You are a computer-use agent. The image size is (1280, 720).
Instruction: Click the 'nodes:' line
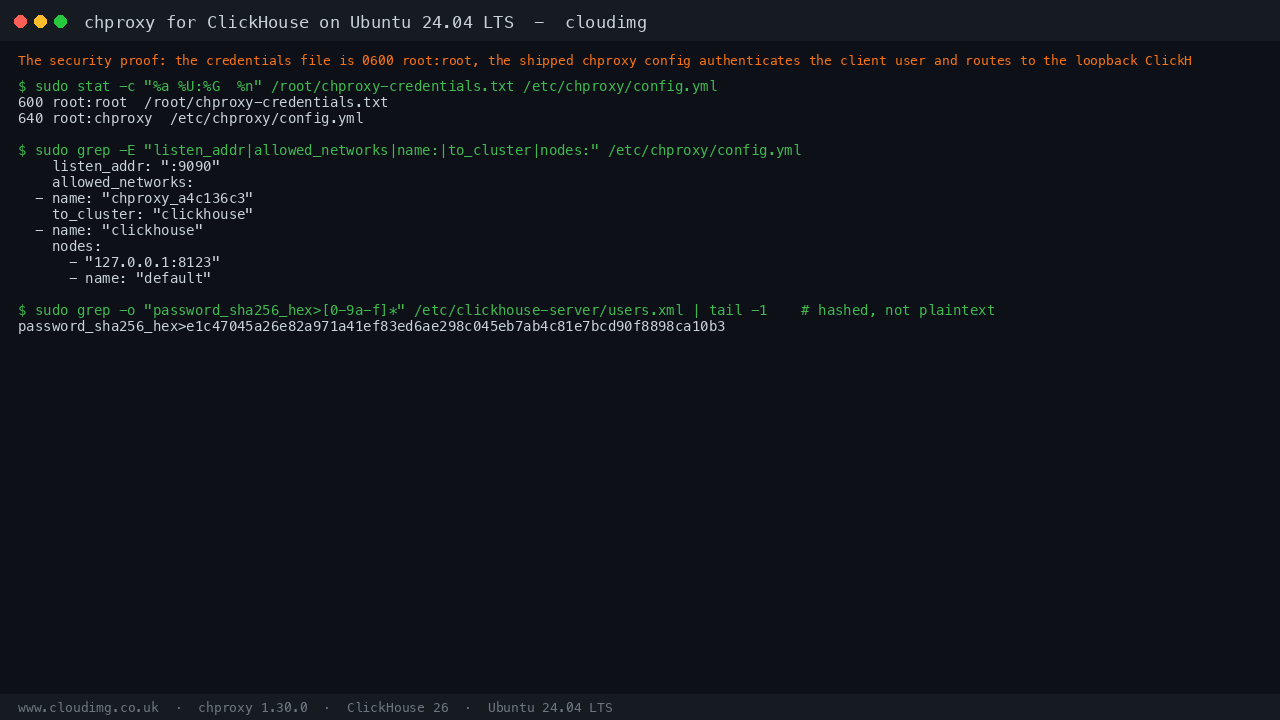pos(77,246)
